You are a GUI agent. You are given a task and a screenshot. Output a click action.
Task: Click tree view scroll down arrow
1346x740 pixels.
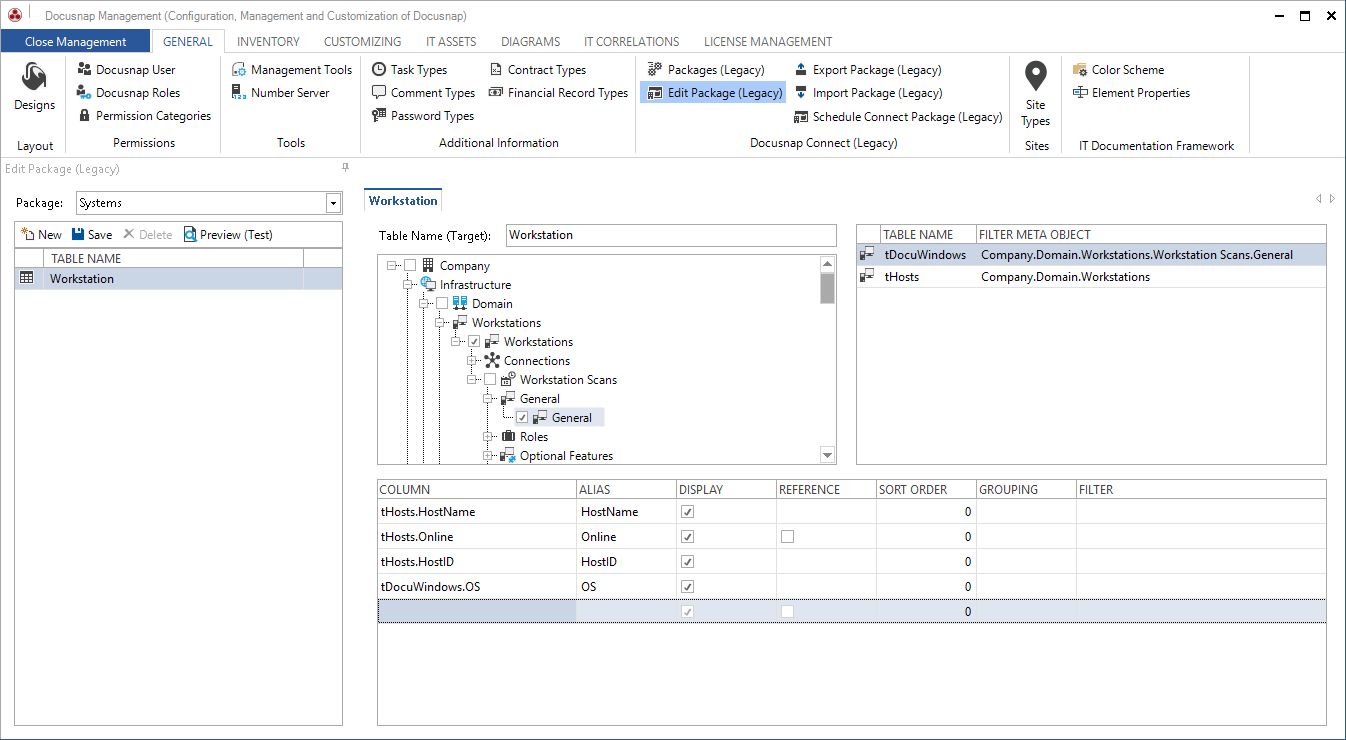828,456
